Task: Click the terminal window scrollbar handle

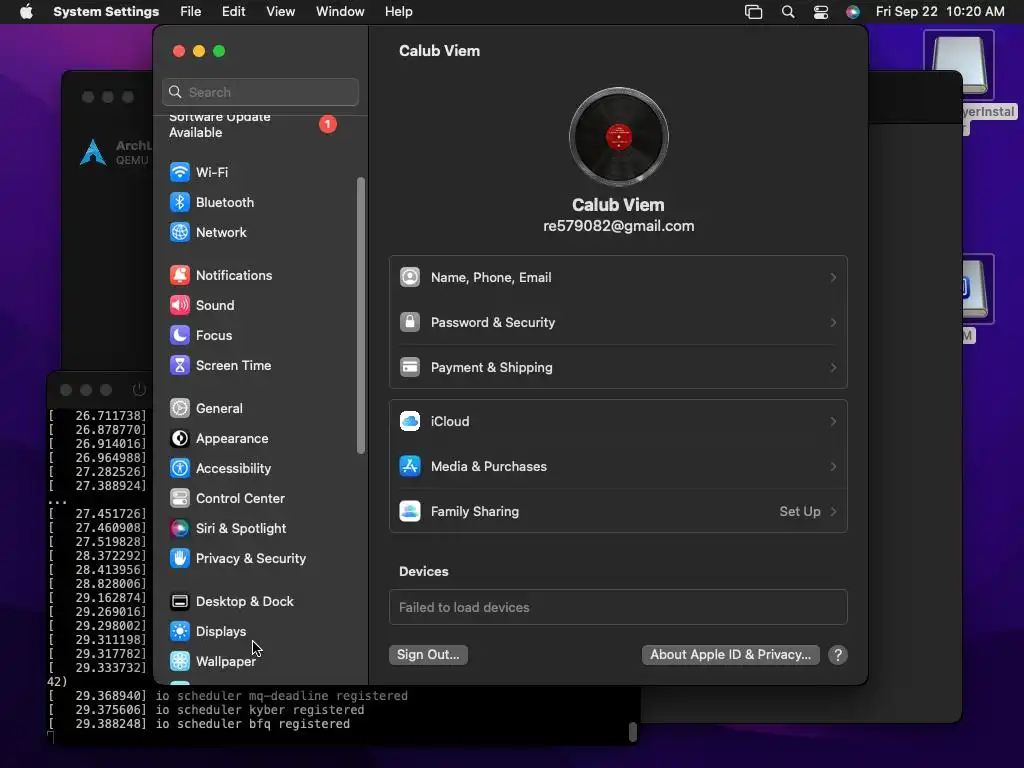Action: click(x=632, y=731)
